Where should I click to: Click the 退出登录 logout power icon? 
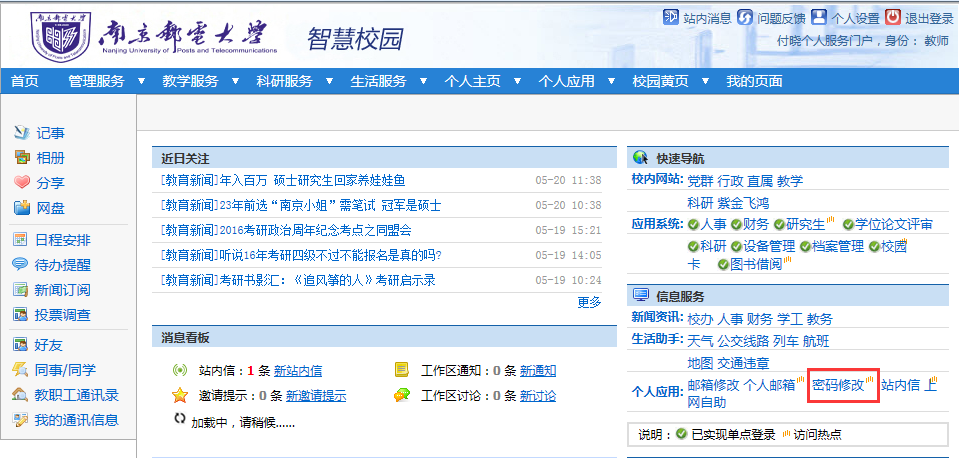(865, 18)
